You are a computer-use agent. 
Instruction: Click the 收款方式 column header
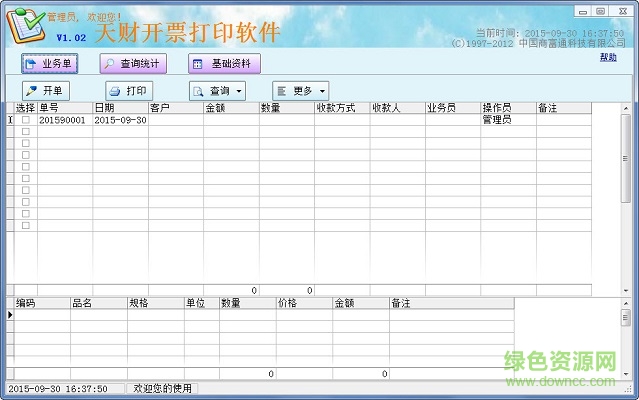[342, 108]
